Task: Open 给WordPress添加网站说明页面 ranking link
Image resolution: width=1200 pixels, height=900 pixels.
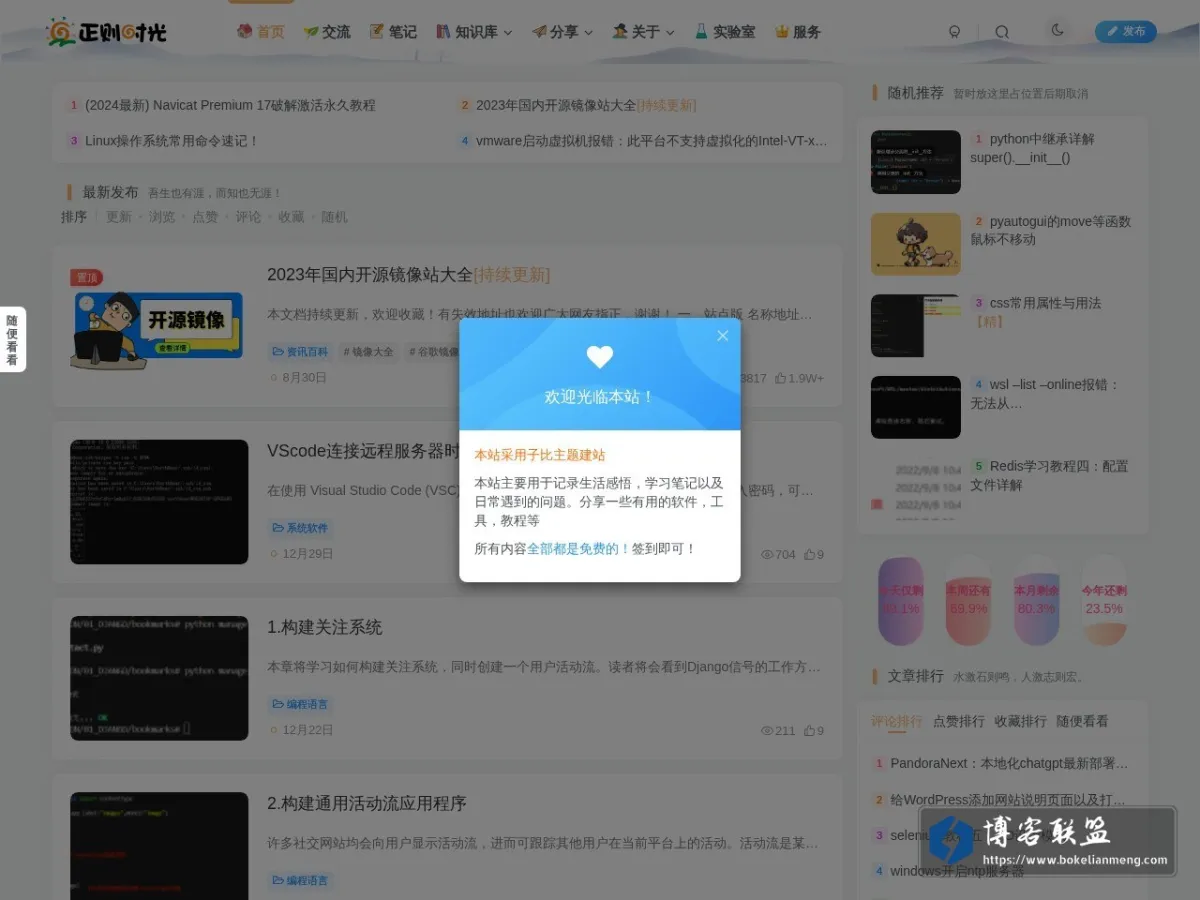Action: pyautogui.click(x=1009, y=800)
